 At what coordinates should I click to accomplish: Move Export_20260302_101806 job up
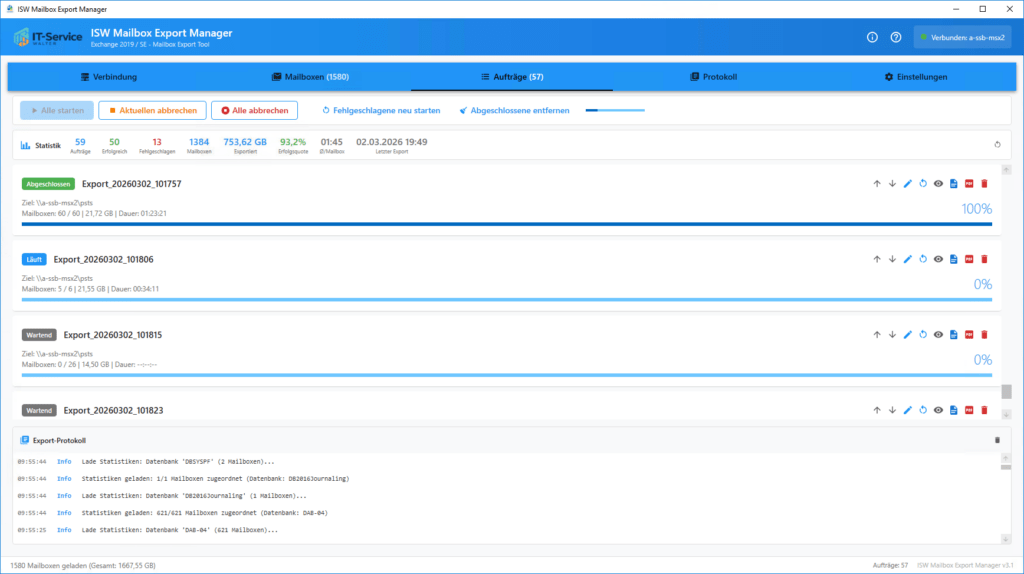[x=876, y=259]
